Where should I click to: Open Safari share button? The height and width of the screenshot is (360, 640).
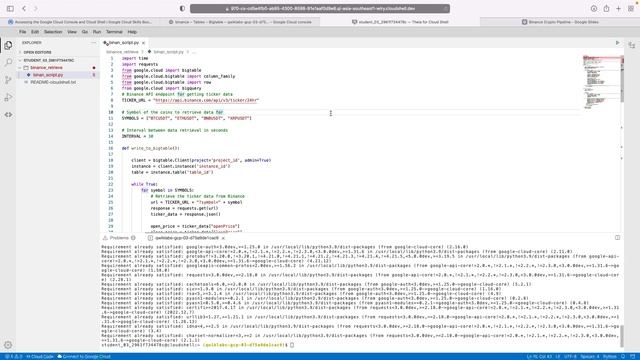click(x=607, y=8)
